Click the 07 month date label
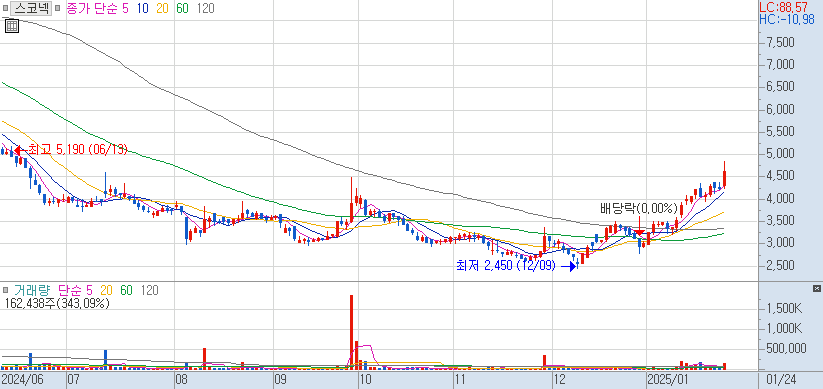823x389 pixels. (74, 380)
